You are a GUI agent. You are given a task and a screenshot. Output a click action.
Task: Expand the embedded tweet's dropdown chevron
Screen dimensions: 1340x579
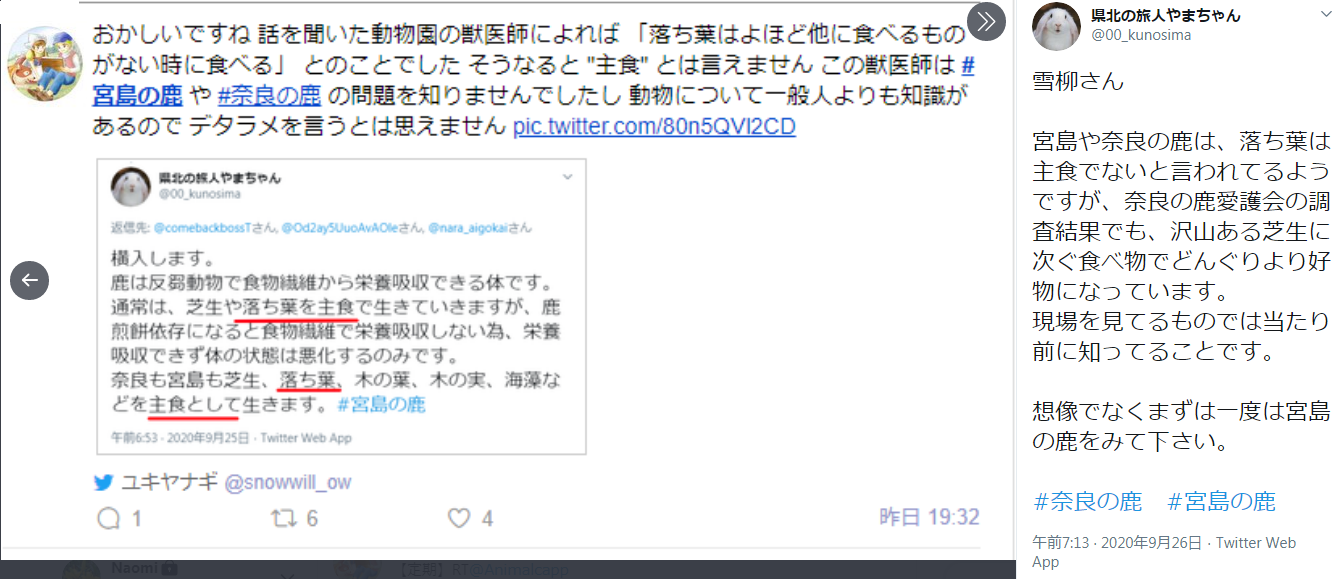coord(568,177)
